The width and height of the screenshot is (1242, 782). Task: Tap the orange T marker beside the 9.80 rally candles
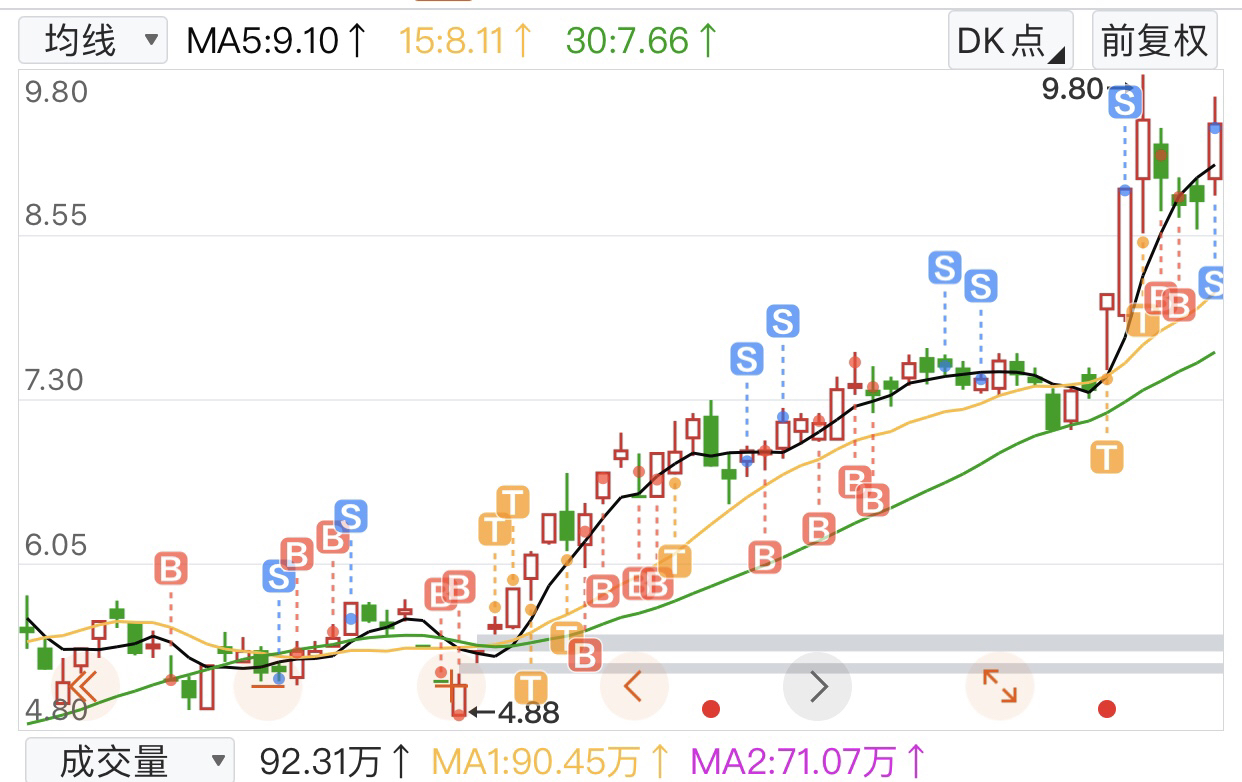(1142, 320)
